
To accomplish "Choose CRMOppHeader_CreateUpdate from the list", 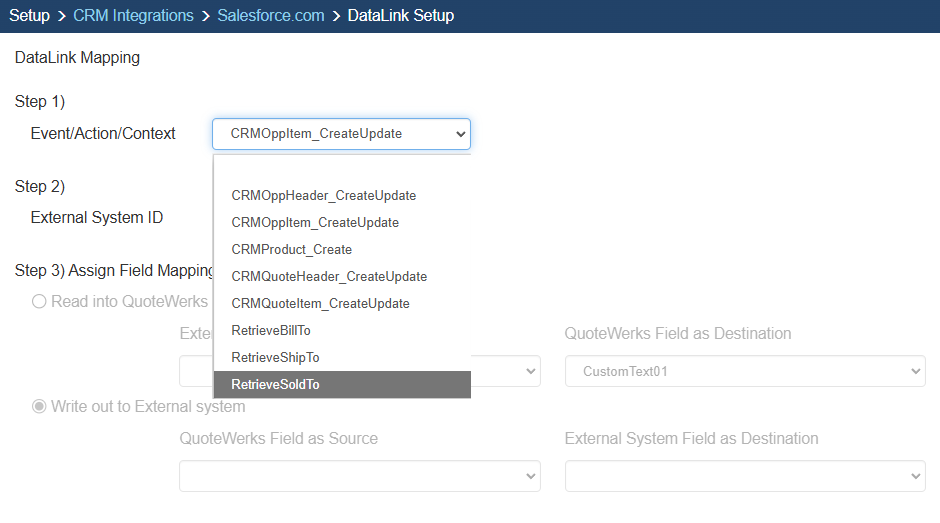I will [x=323, y=196].
